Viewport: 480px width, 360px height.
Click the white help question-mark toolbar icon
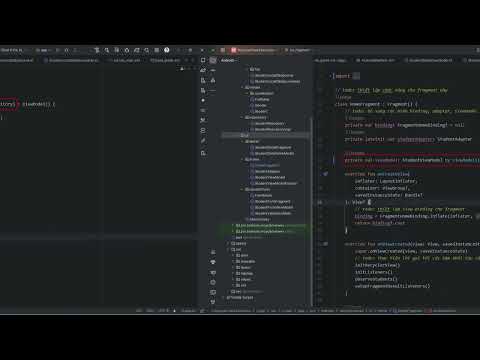click(167, 50)
